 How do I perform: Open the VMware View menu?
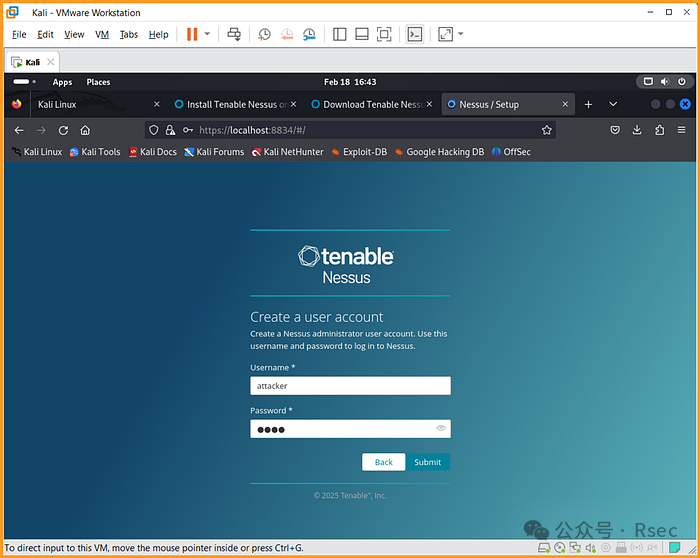tap(74, 34)
